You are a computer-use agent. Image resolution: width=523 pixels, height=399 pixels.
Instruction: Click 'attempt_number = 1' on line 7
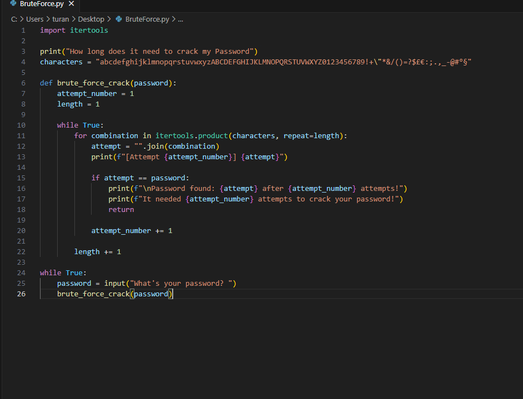95,94
